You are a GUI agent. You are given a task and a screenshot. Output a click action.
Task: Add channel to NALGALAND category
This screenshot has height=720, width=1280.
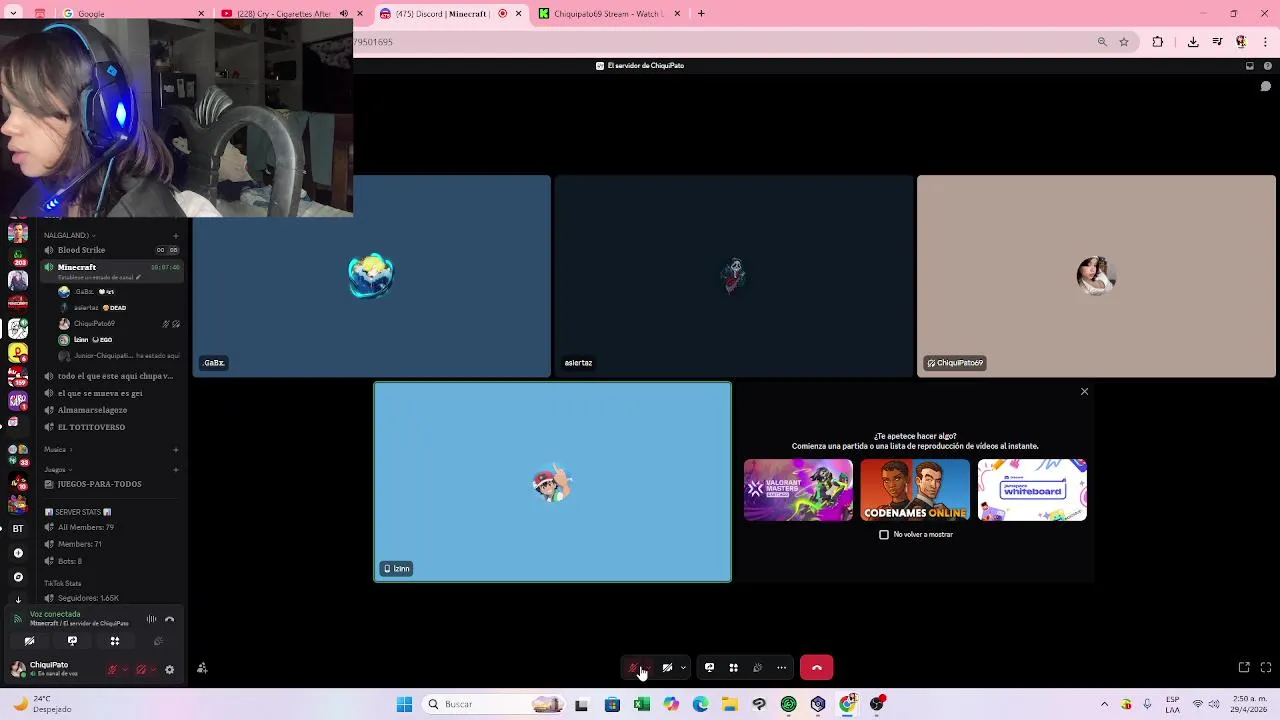[175, 235]
